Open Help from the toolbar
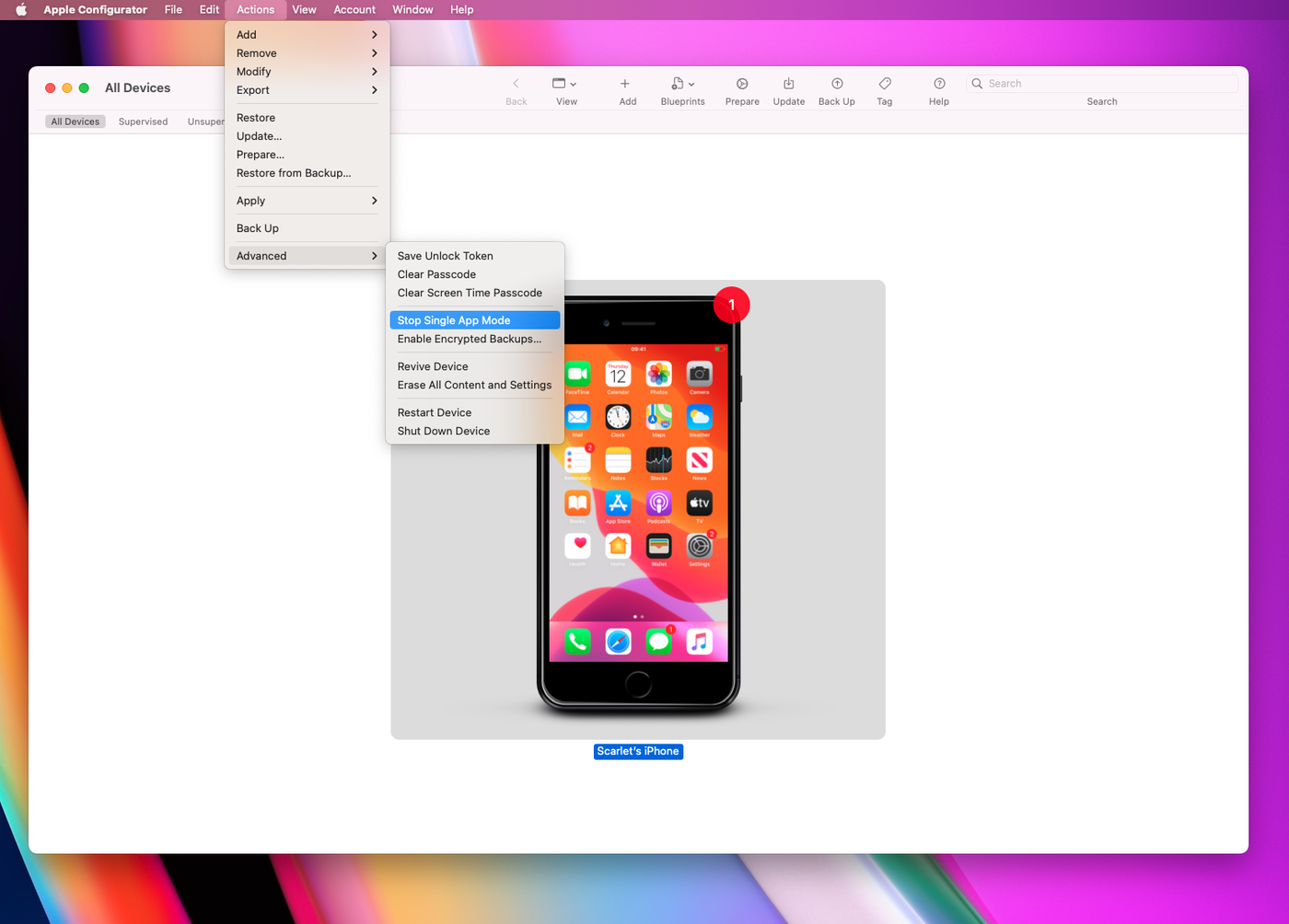 (938, 89)
